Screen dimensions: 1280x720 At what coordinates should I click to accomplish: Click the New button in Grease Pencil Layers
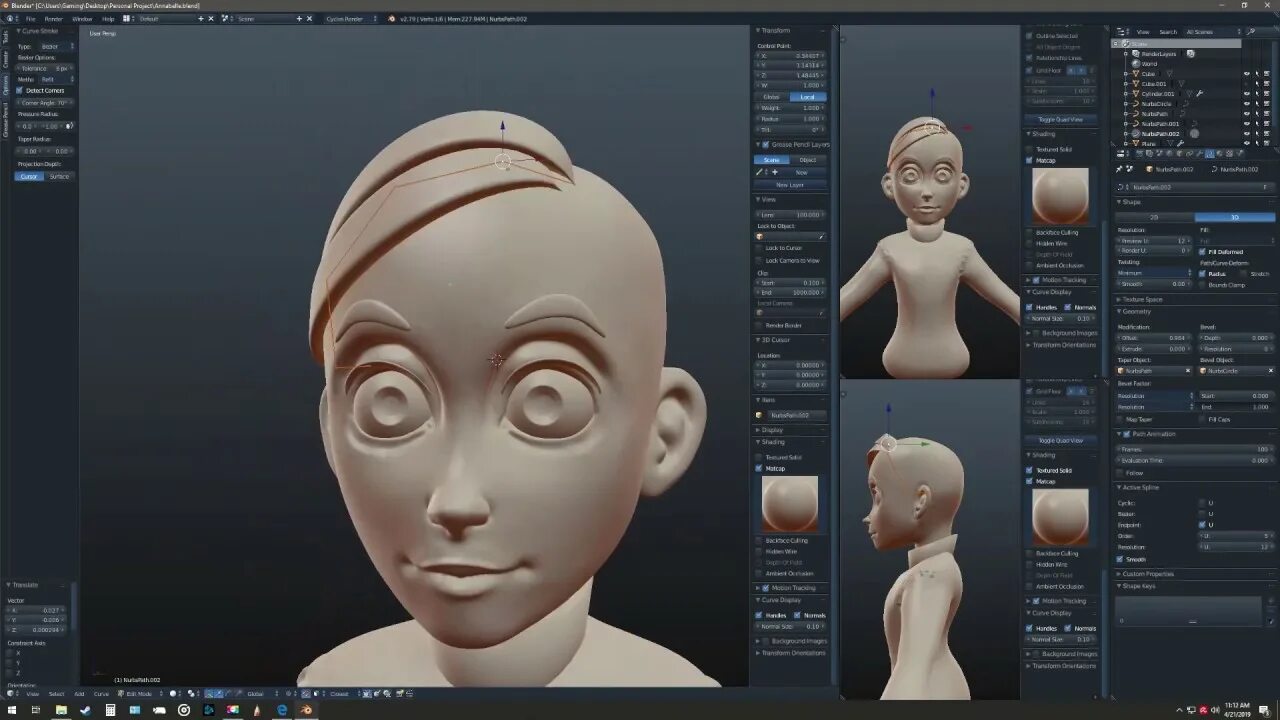800,171
